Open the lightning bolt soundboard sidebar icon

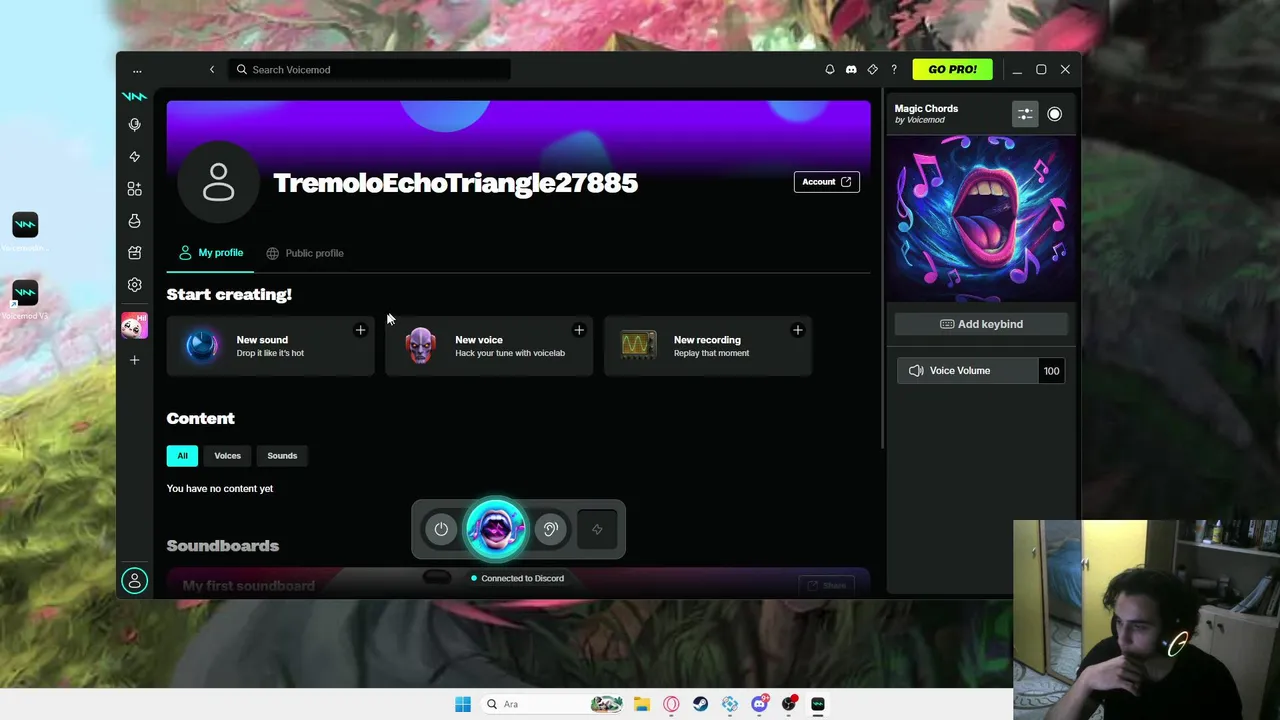tap(135, 156)
